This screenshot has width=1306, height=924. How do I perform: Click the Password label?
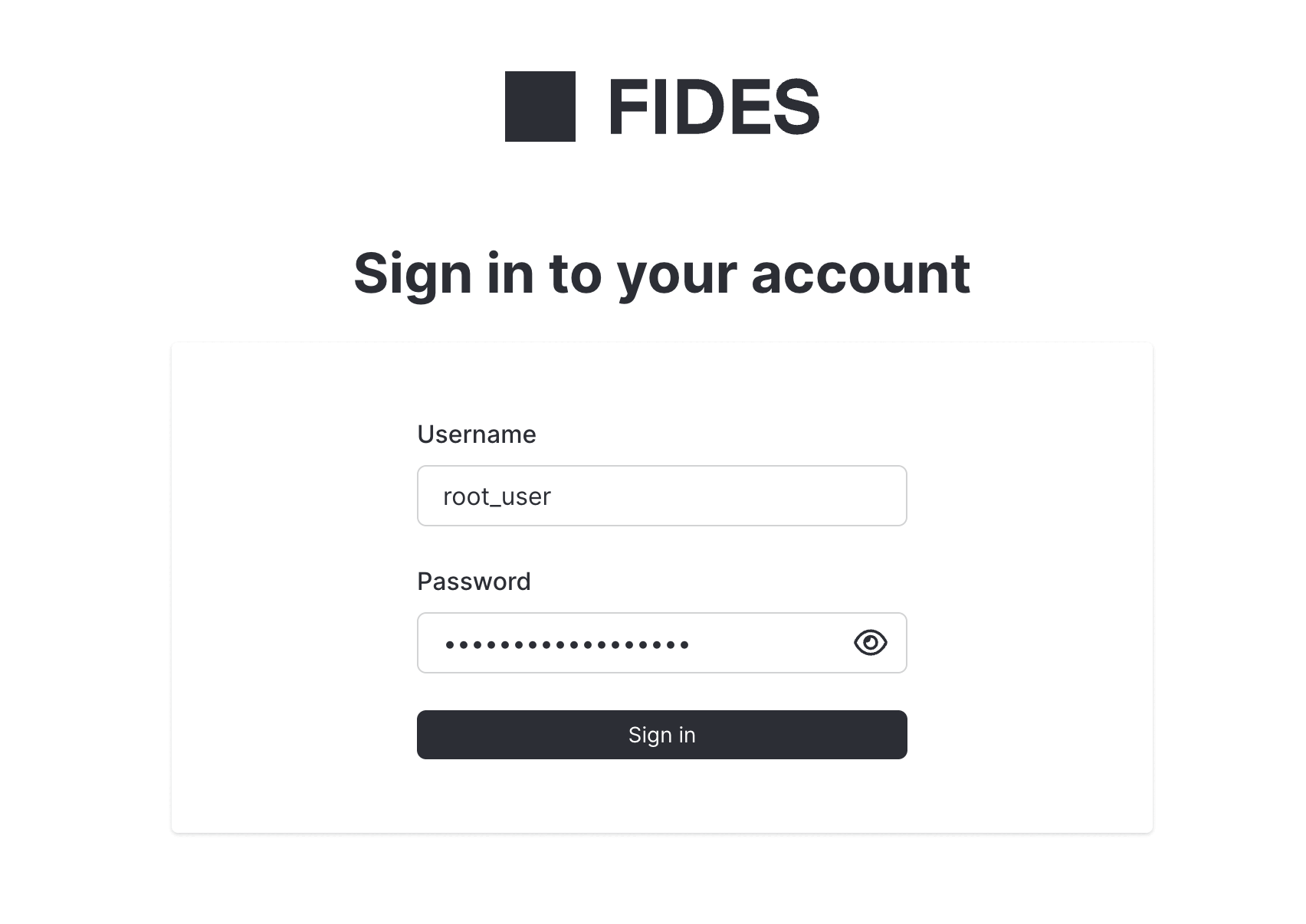click(x=474, y=582)
